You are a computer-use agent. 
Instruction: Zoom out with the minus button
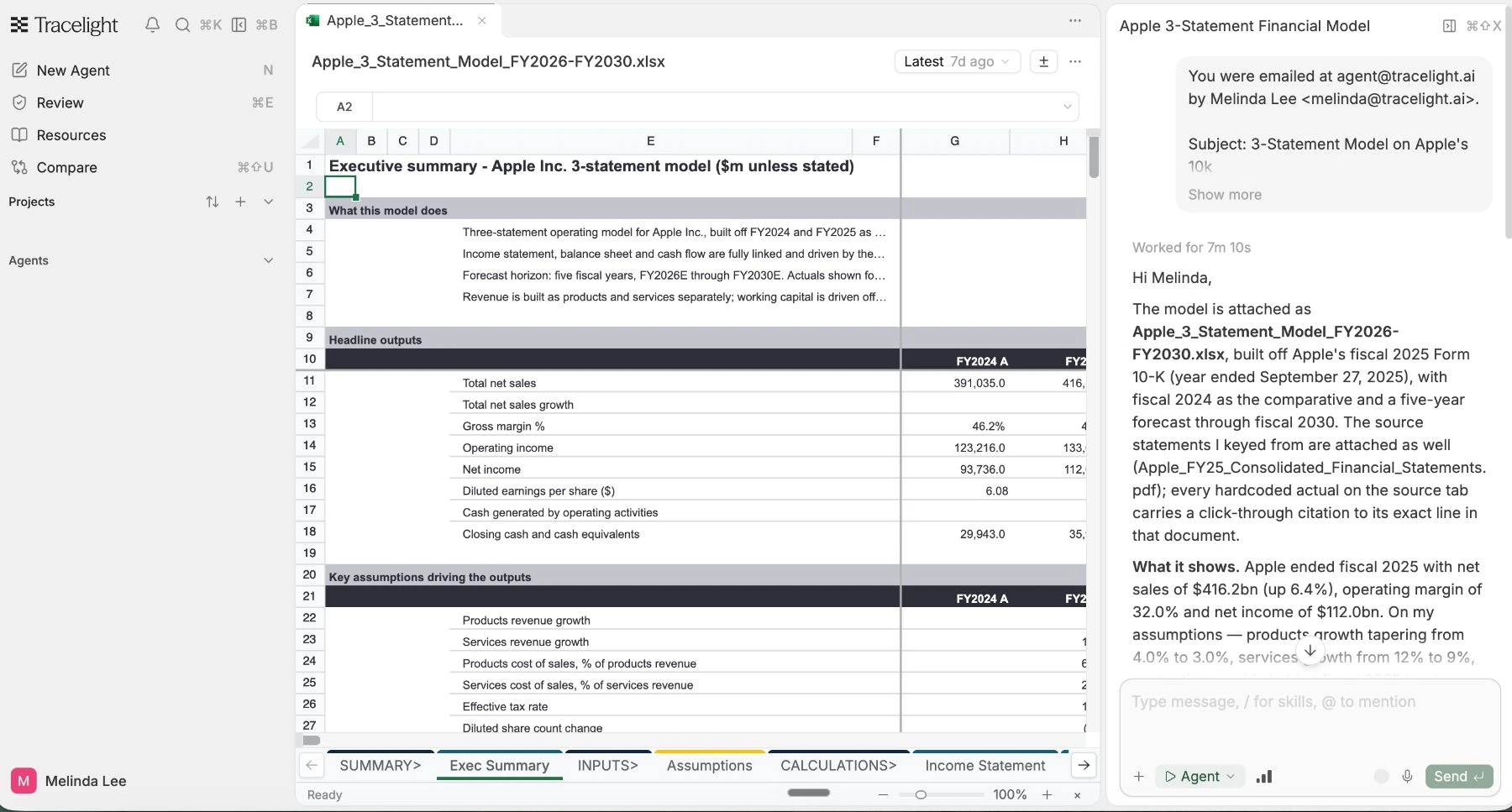coord(883,794)
